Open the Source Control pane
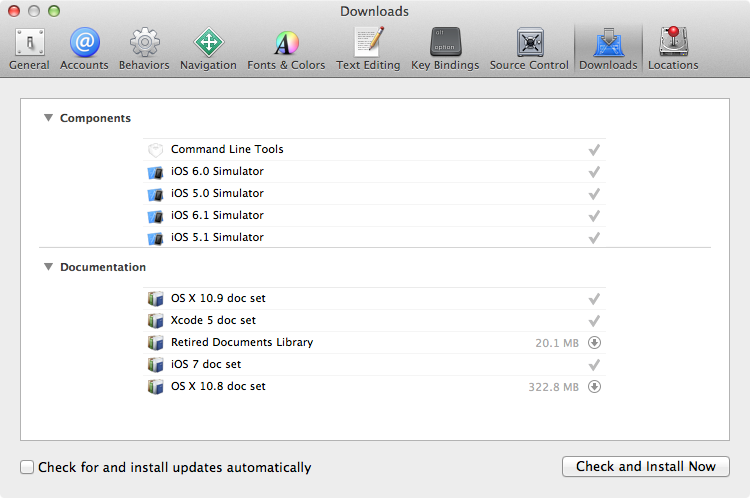 coord(529,49)
